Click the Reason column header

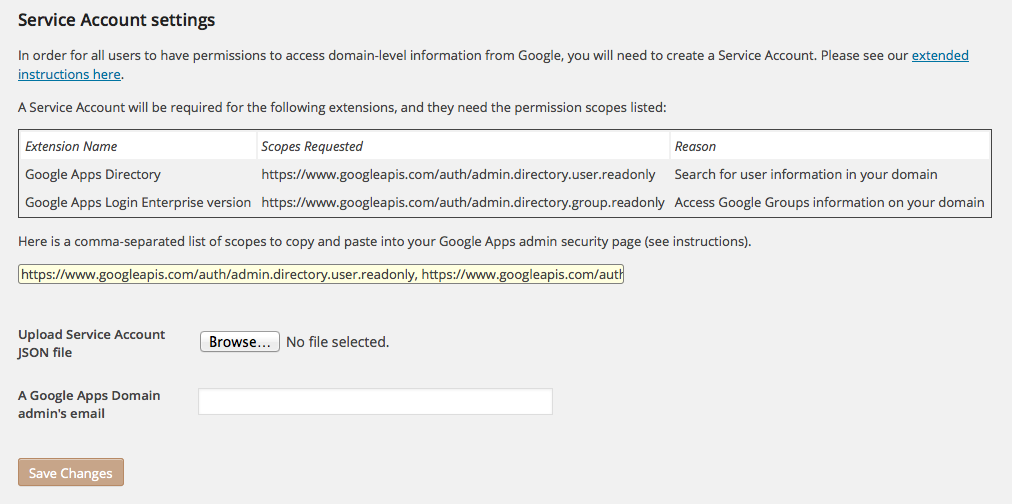695,146
